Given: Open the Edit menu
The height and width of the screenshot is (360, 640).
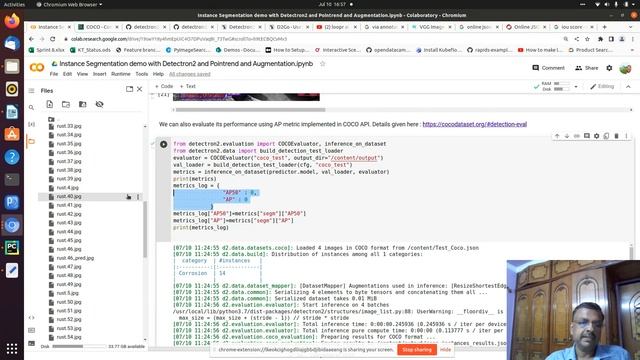Looking at the screenshot, I should (x=67, y=74).
